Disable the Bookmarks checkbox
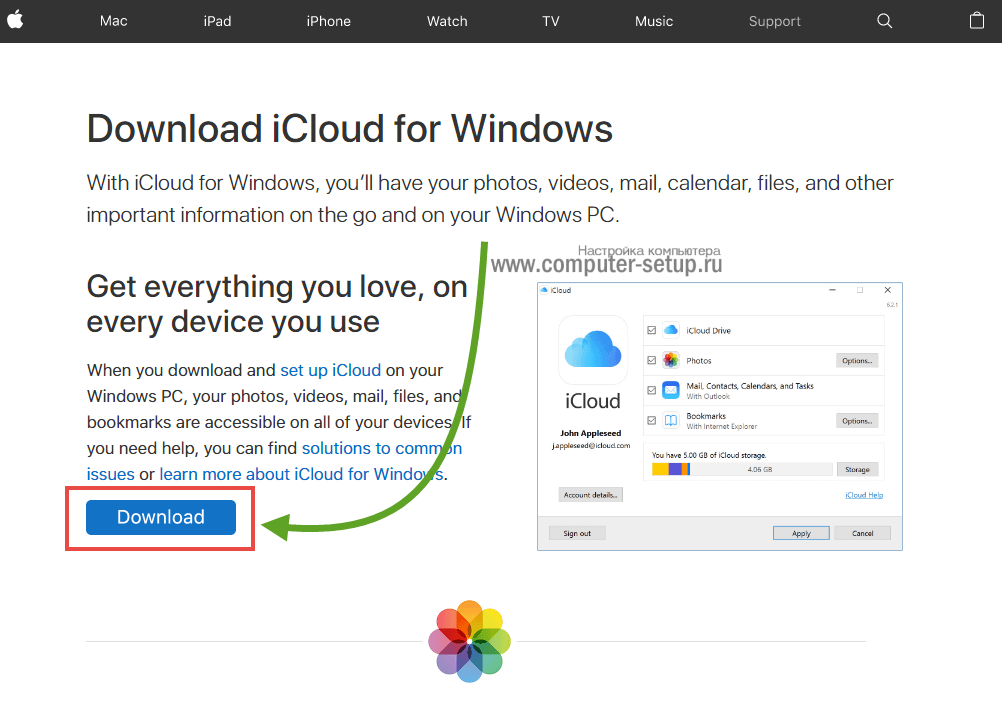 pyautogui.click(x=652, y=420)
